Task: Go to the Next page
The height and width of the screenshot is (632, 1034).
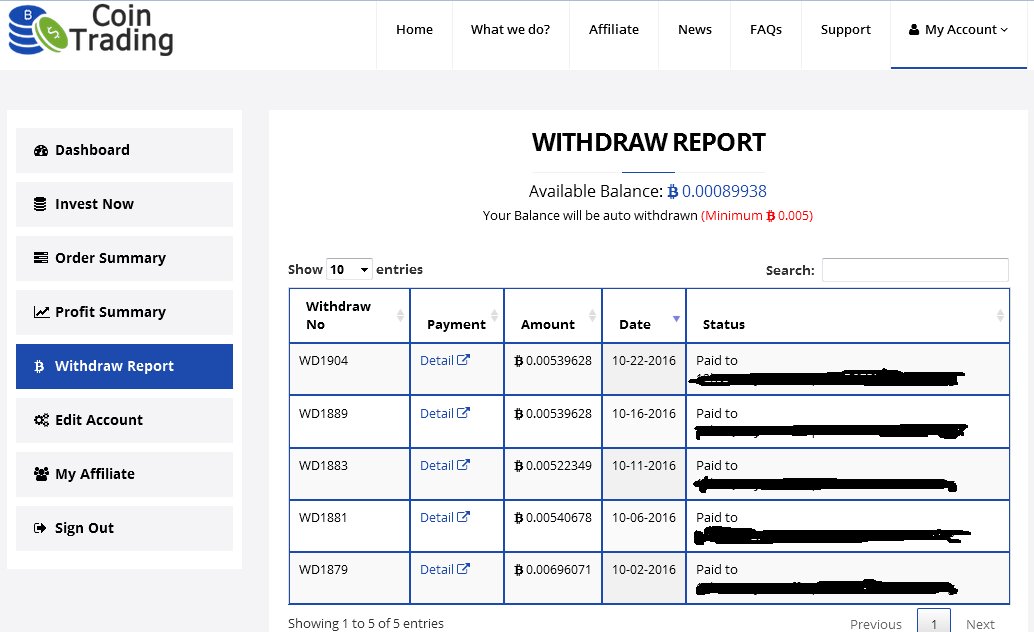Action: 980,624
